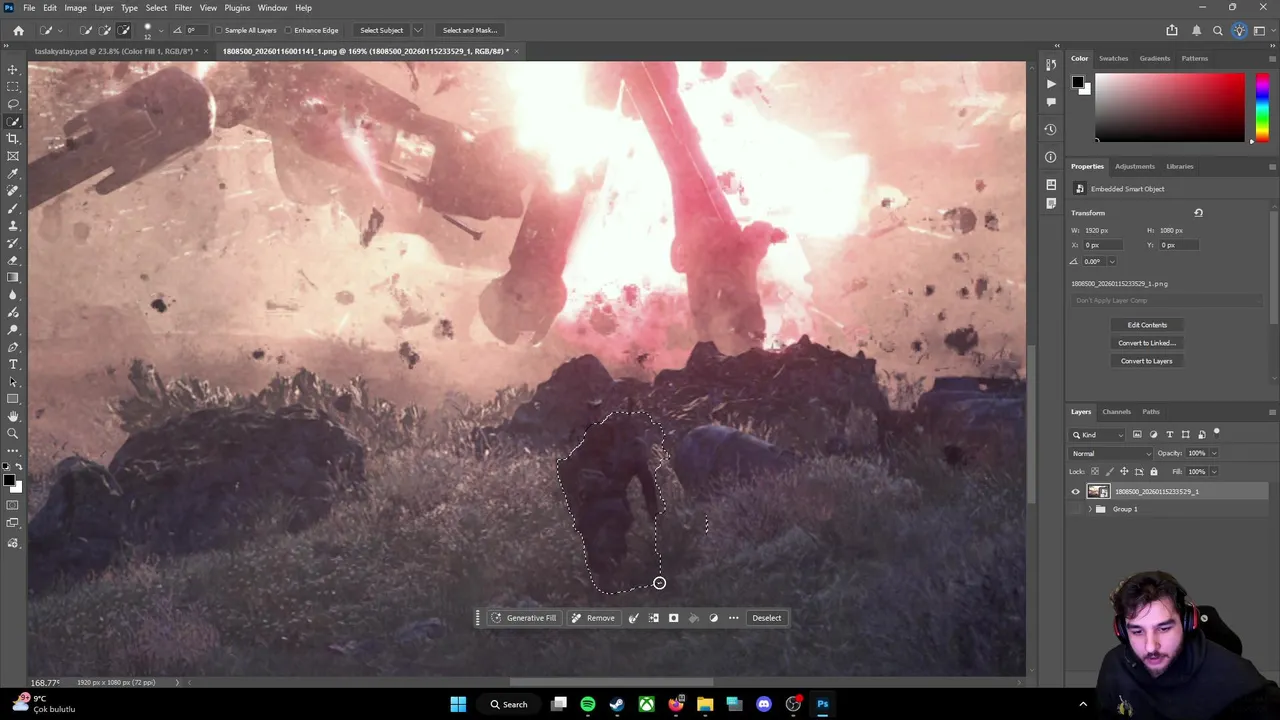Click the type layer filter icon

(1169, 434)
